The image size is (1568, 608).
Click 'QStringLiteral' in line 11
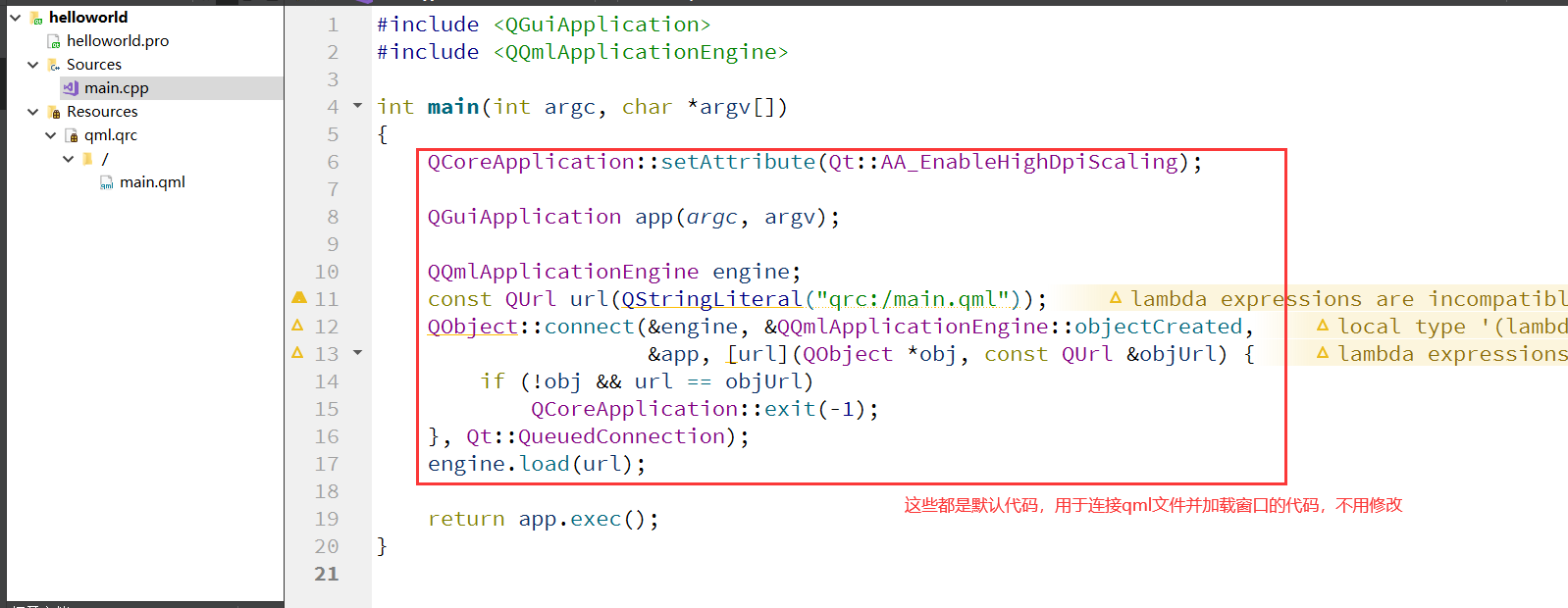(x=711, y=299)
